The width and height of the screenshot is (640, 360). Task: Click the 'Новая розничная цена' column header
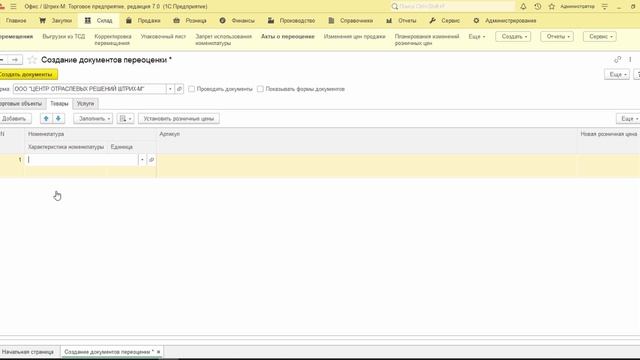(609, 134)
